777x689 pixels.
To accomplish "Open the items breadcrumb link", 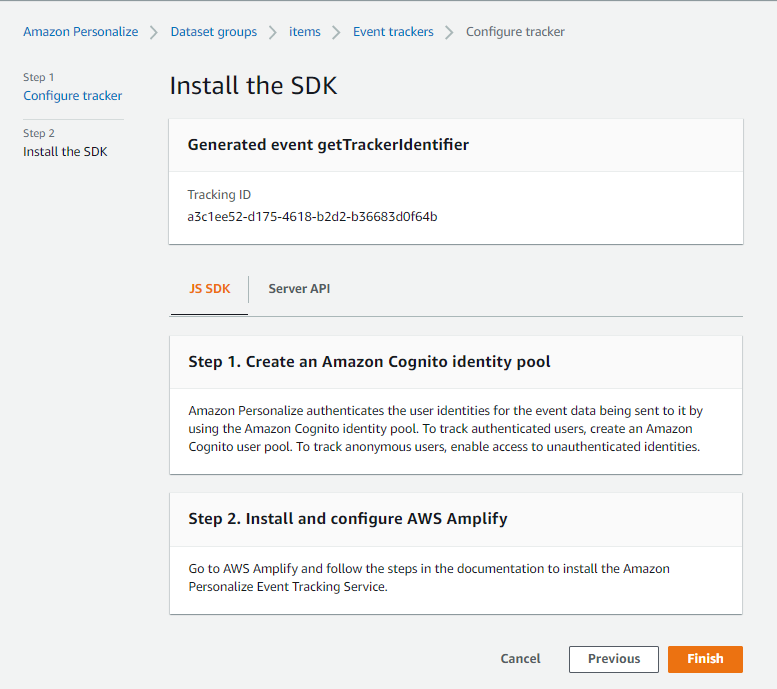I will [x=305, y=32].
